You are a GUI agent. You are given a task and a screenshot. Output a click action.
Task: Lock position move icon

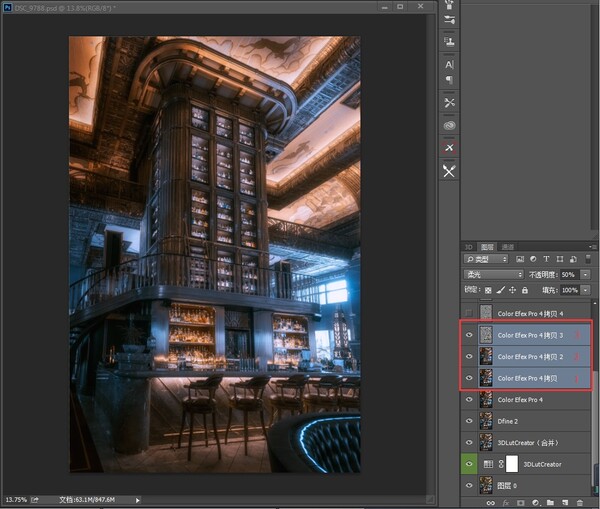pos(512,290)
